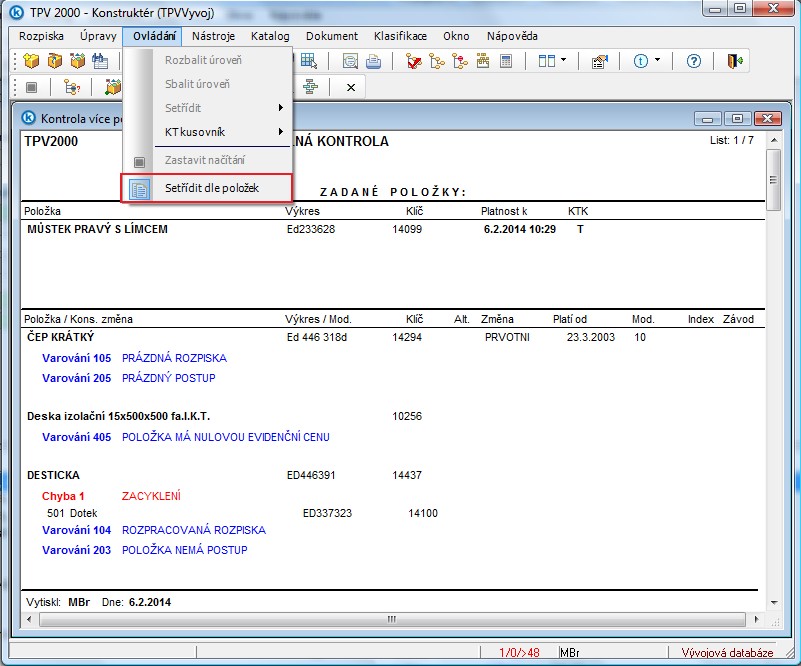Click Varování 205 PRÁZDNÝ POSTUP warning
801x666 pixels.
[129, 378]
